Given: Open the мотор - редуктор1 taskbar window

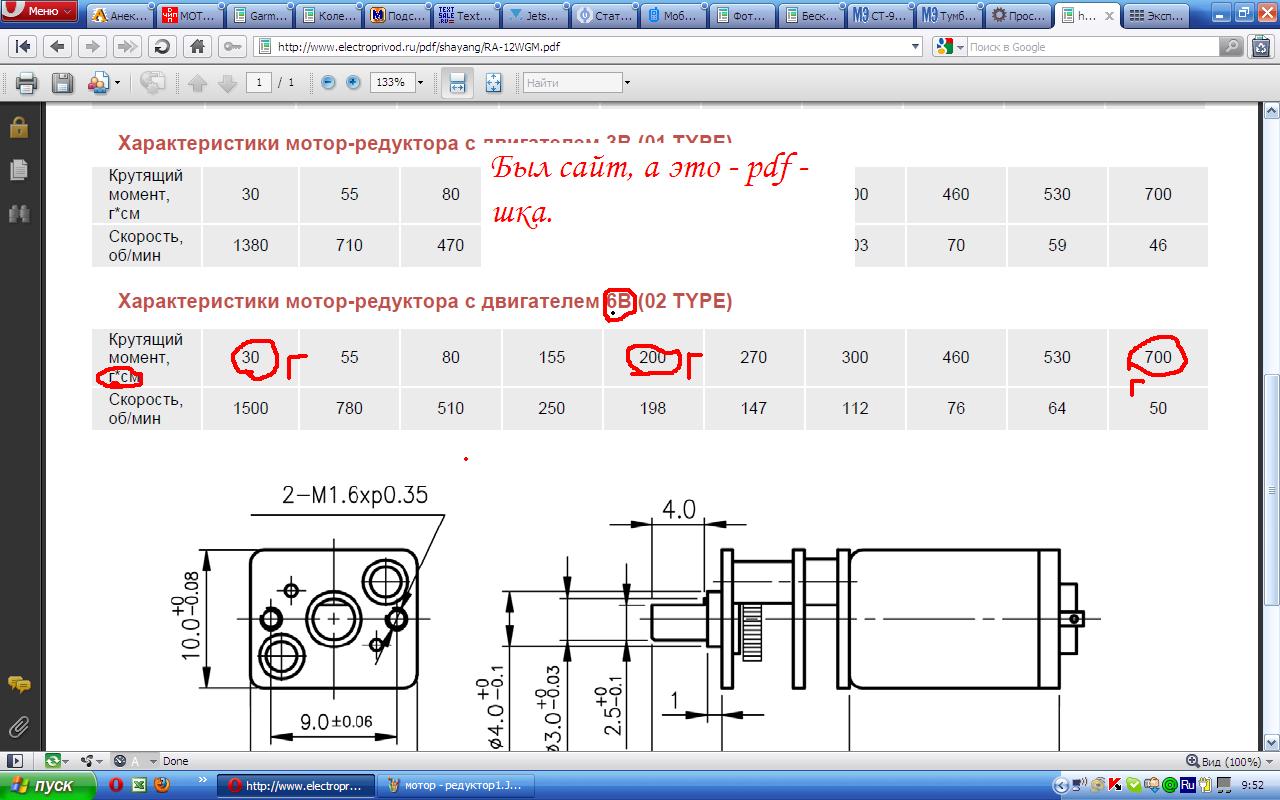Looking at the screenshot, I should (454, 785).
